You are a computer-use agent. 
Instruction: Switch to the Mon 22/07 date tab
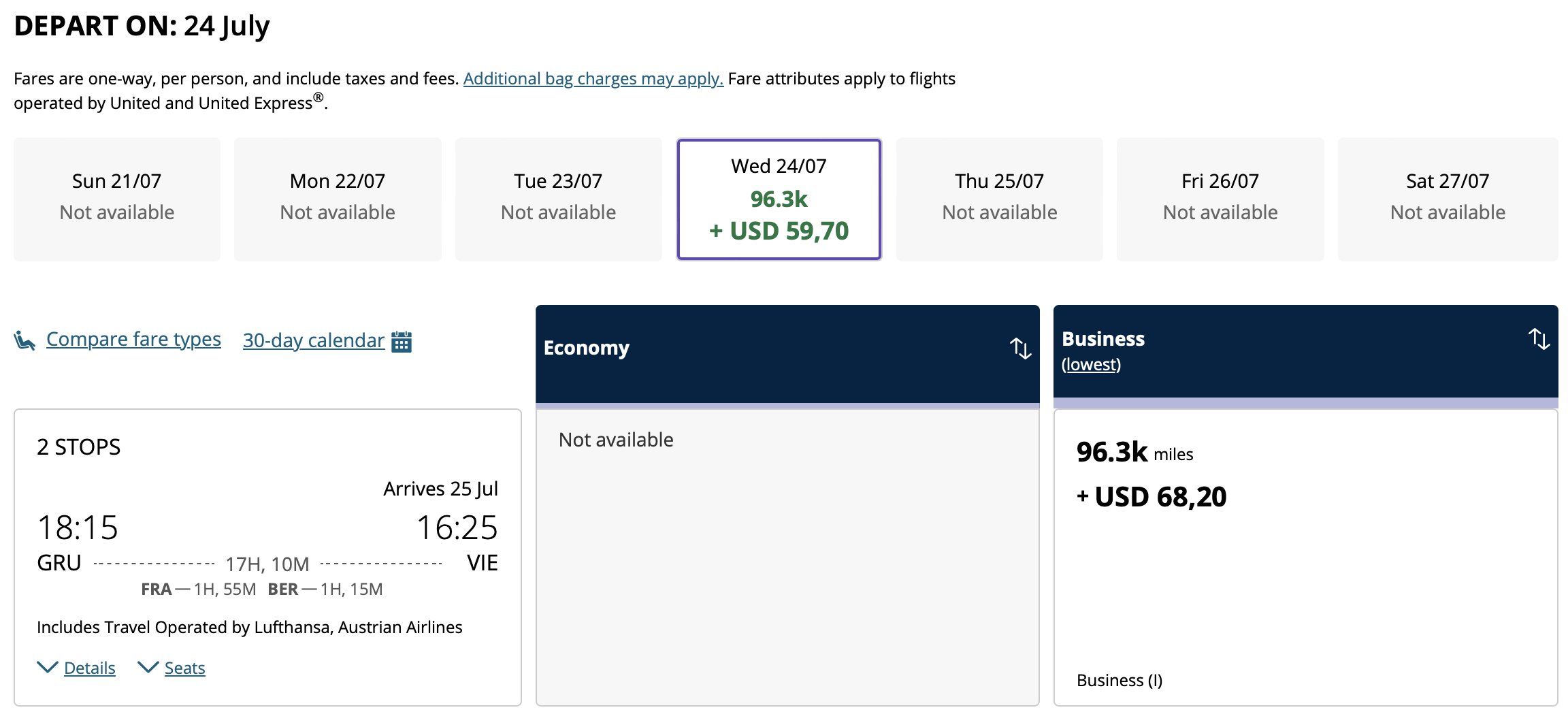pyautogui.click(x=338, y=199)
